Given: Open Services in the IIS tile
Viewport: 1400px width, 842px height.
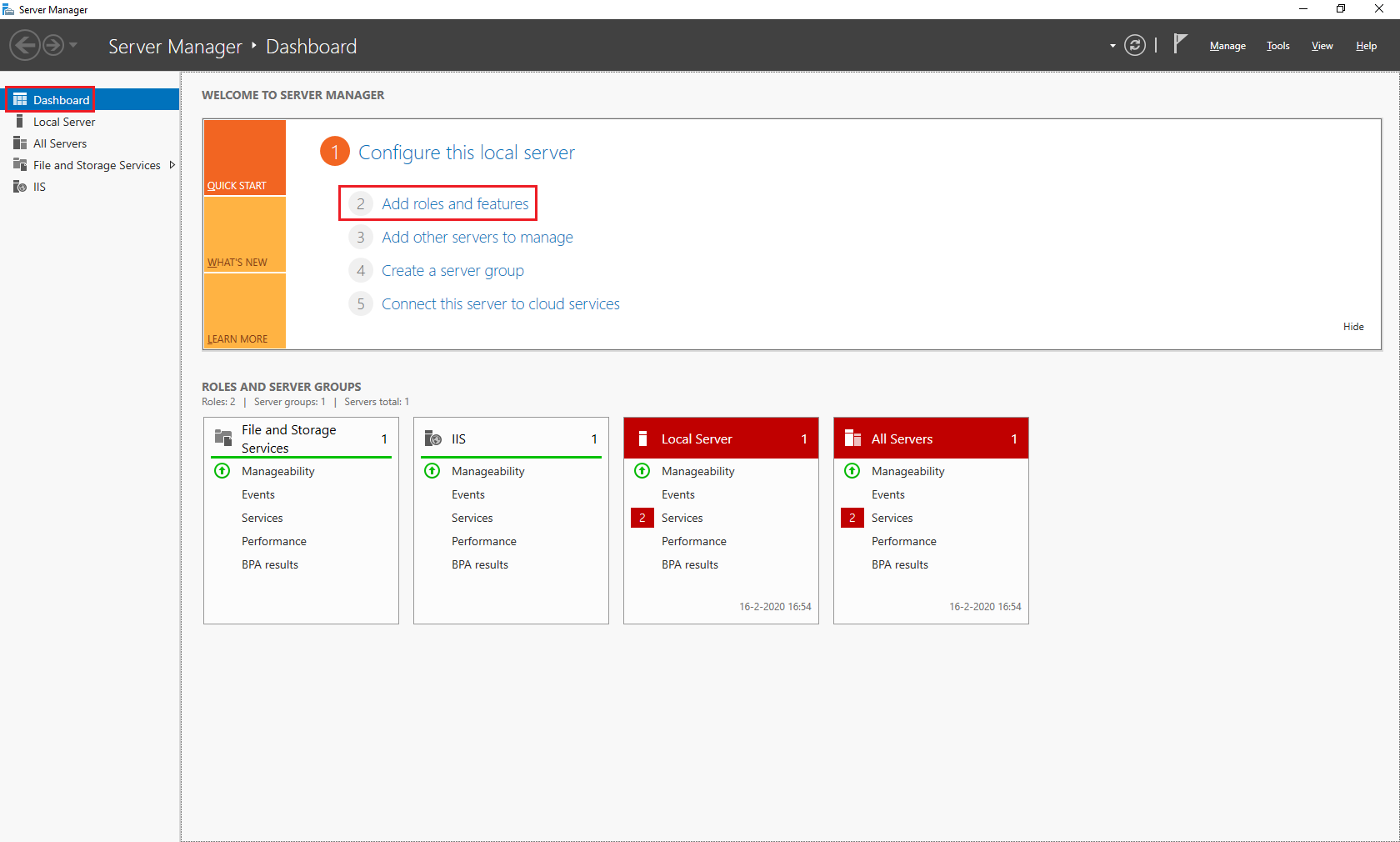Looking at the screenshot, I should pos(472,518).
